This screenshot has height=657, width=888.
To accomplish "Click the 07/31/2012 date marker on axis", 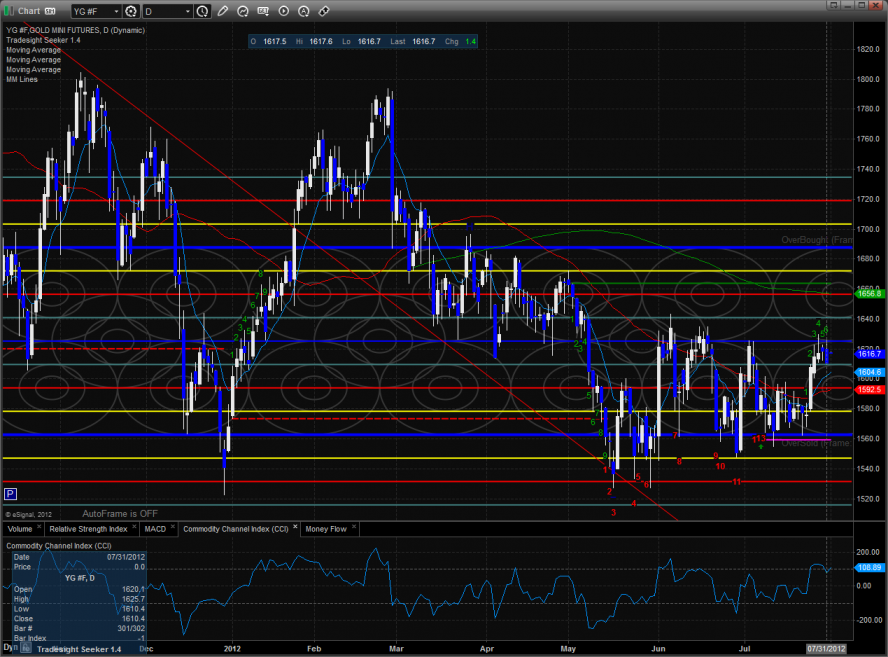I will (x=826, y=647).
